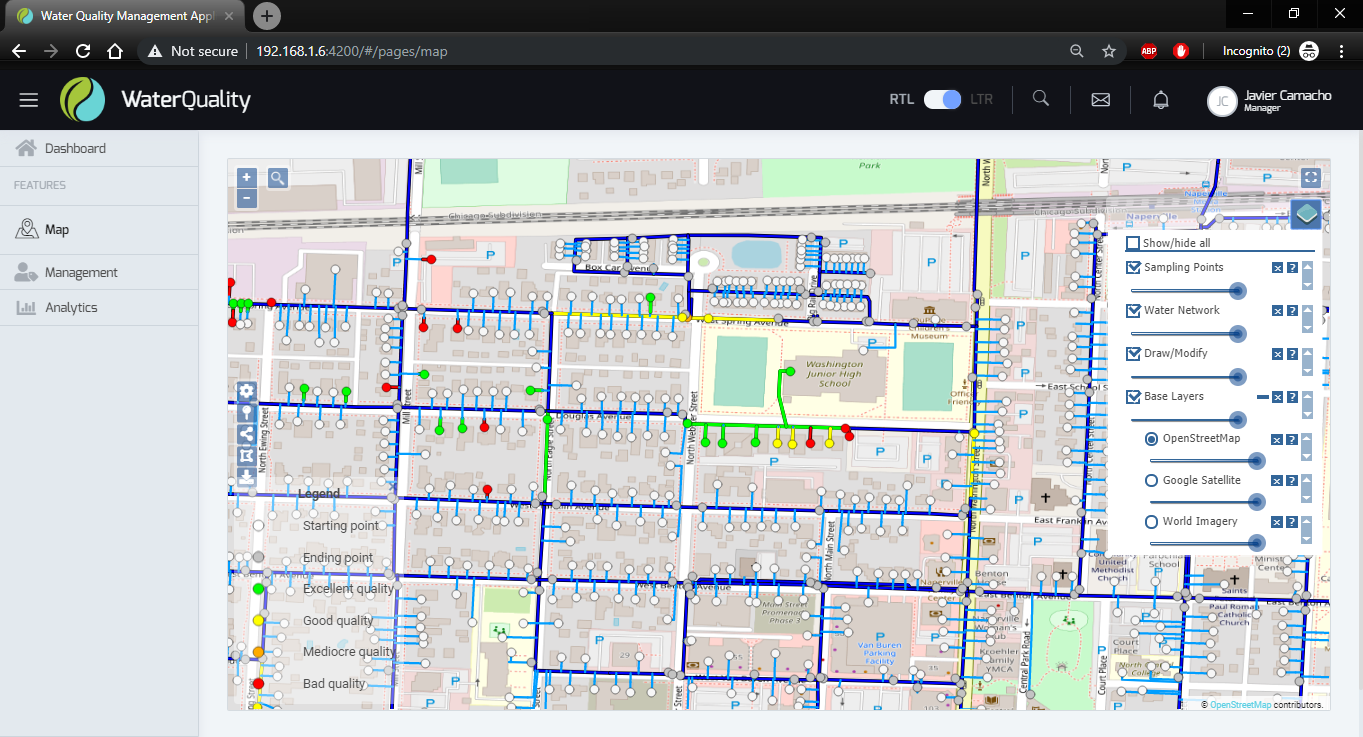Uncheck the Water Network layer checkbox
1363x737 pixels.
point(1133,310)
